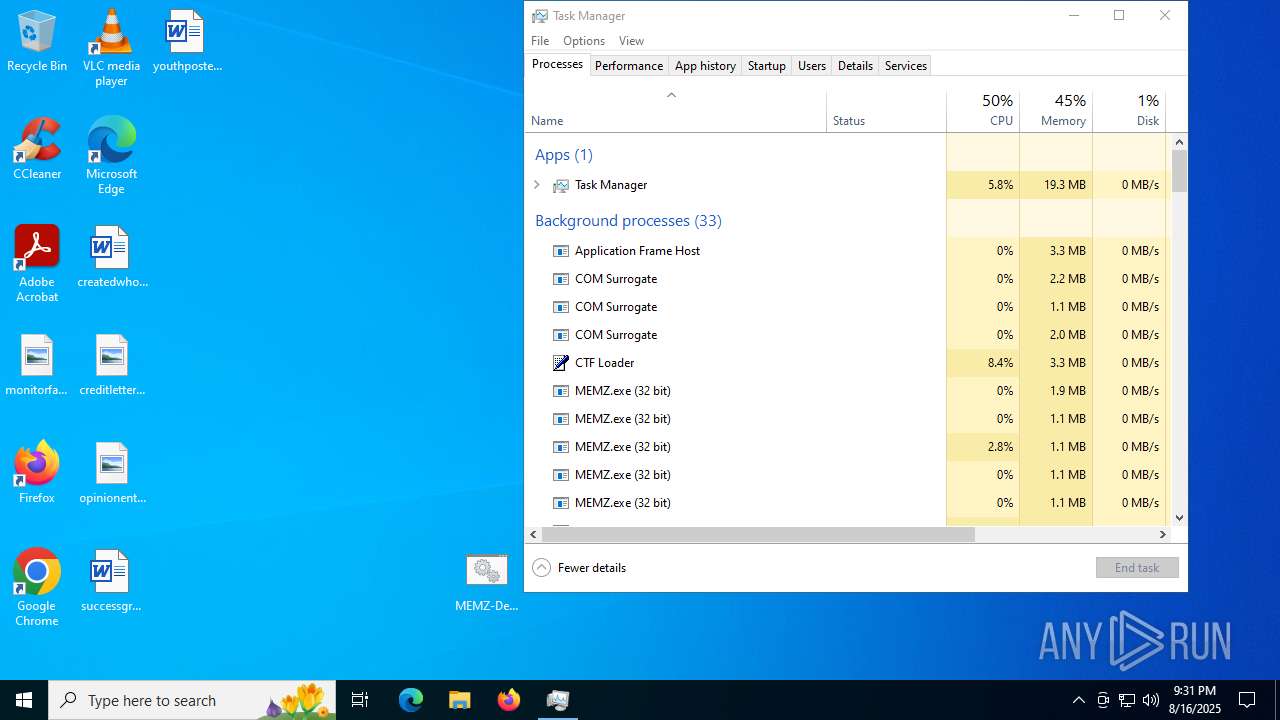Collapse to Fewer details view
This screenshot has width=1280, height=720.
[580, 568]
